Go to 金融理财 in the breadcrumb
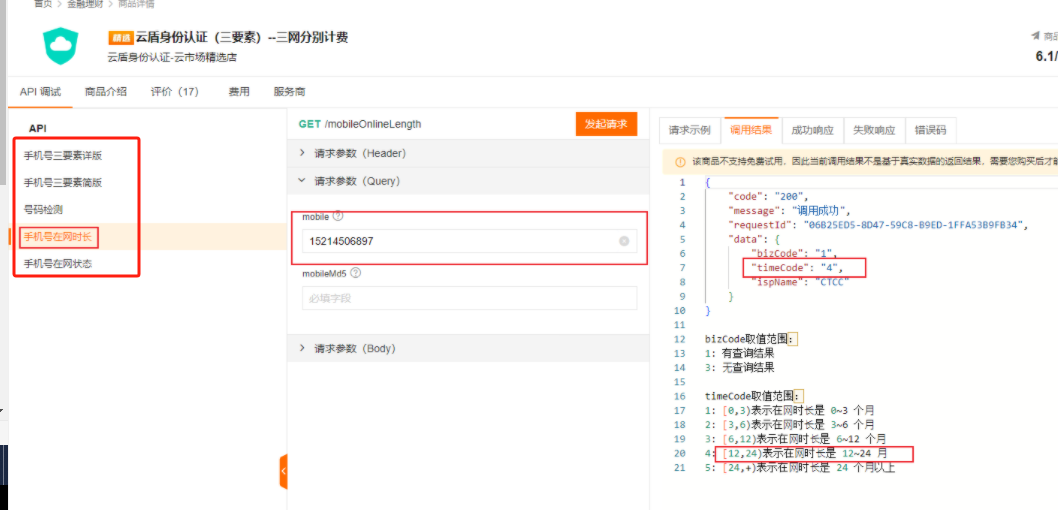 (84, 3)
